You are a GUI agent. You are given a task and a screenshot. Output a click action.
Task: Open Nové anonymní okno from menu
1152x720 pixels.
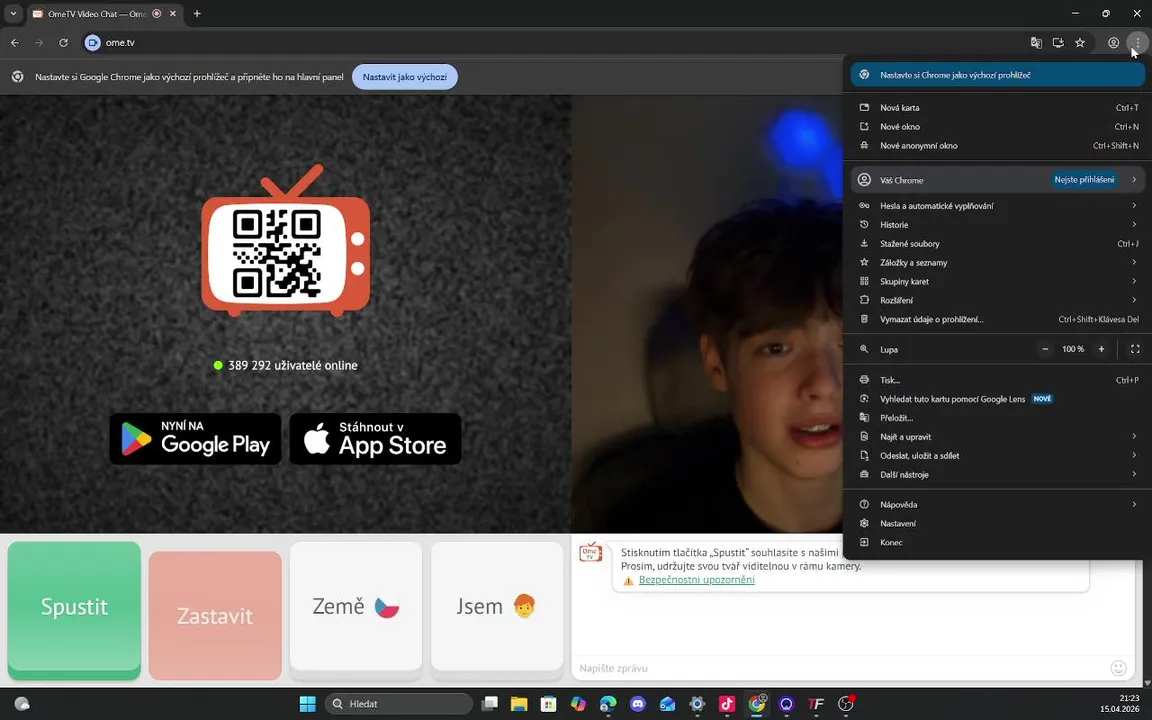click(x=997, y=145)
